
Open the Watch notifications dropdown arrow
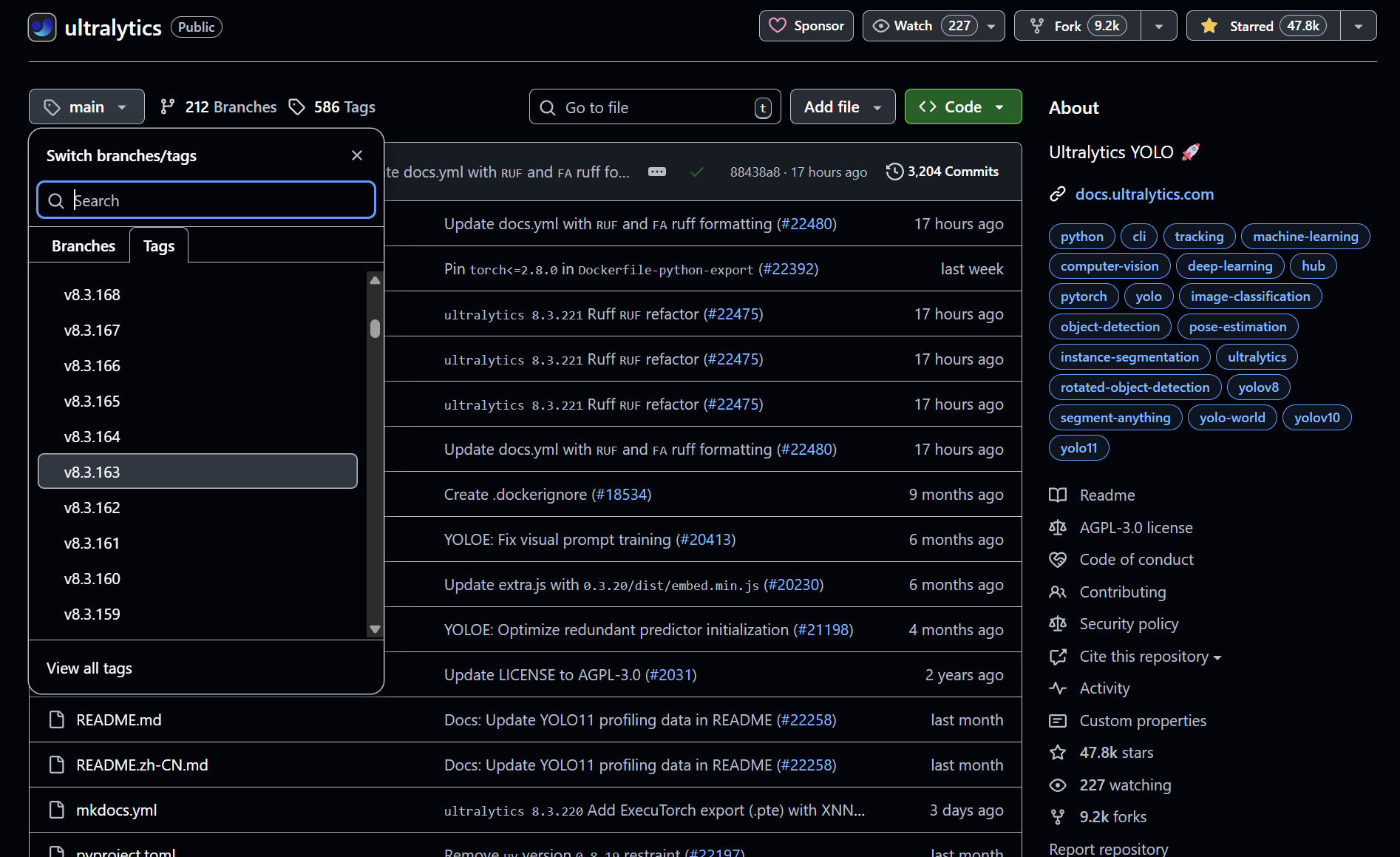click(x=991, y=26)
